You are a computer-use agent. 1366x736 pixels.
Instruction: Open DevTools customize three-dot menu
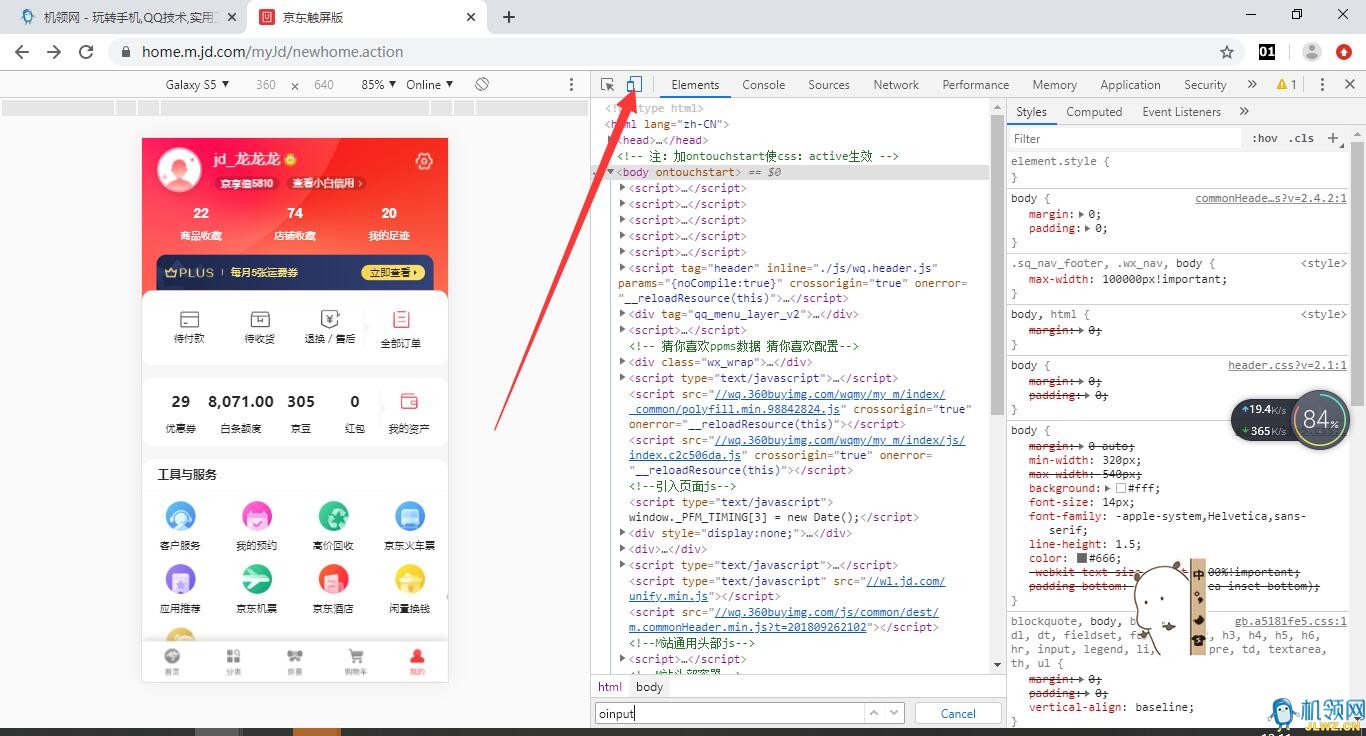coord(1322,85)
